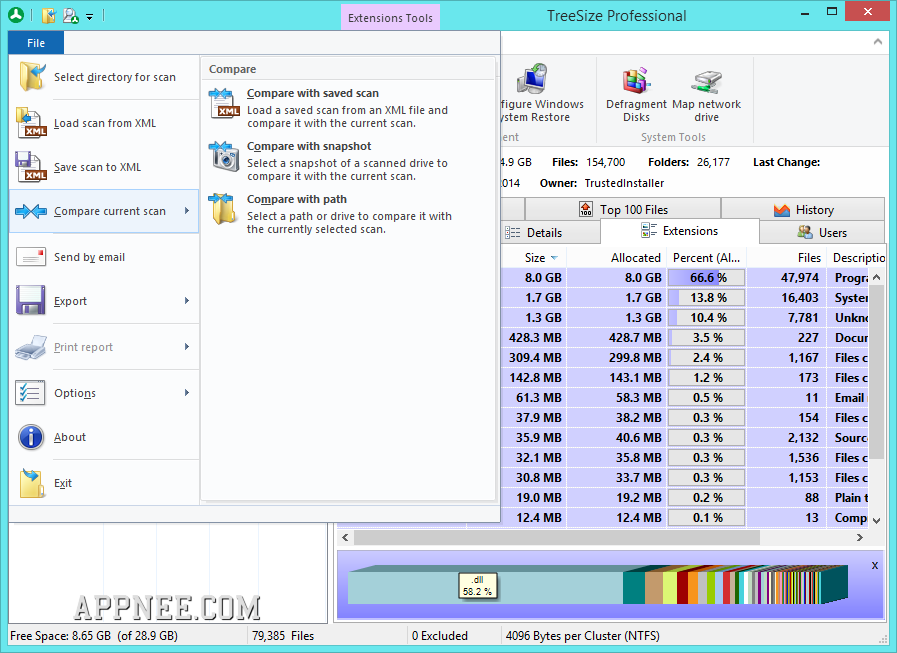This screenshot has width=897, height=653.
Task: Click the Print report printer icon
Action: click(x=31, y=347)
